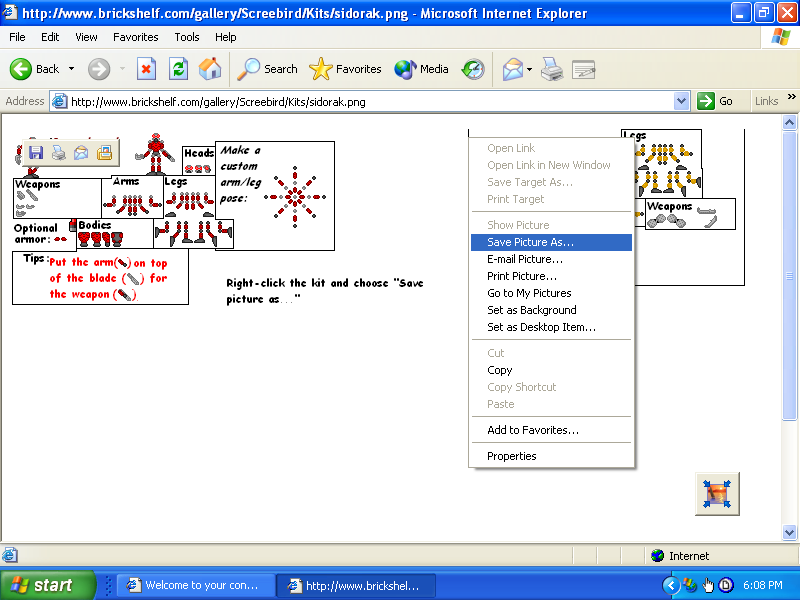This screenshot has height=600, width=800.
Task: Expand the Forward history dropdown arrow
Action: click(x=122, y=69)
